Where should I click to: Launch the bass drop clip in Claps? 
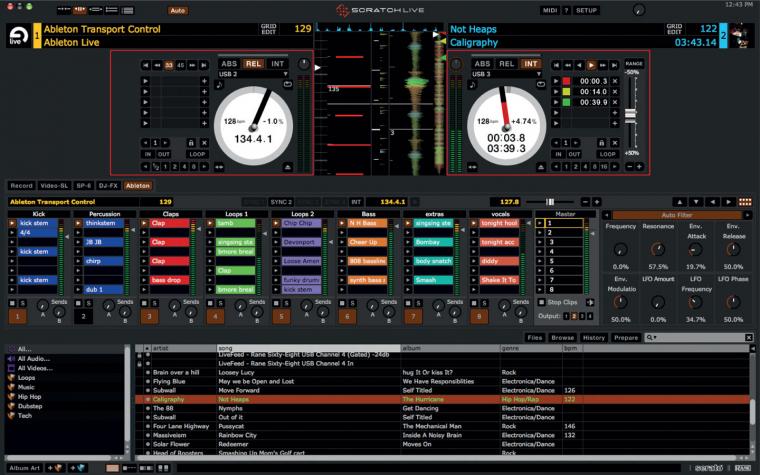click(169, 280)
